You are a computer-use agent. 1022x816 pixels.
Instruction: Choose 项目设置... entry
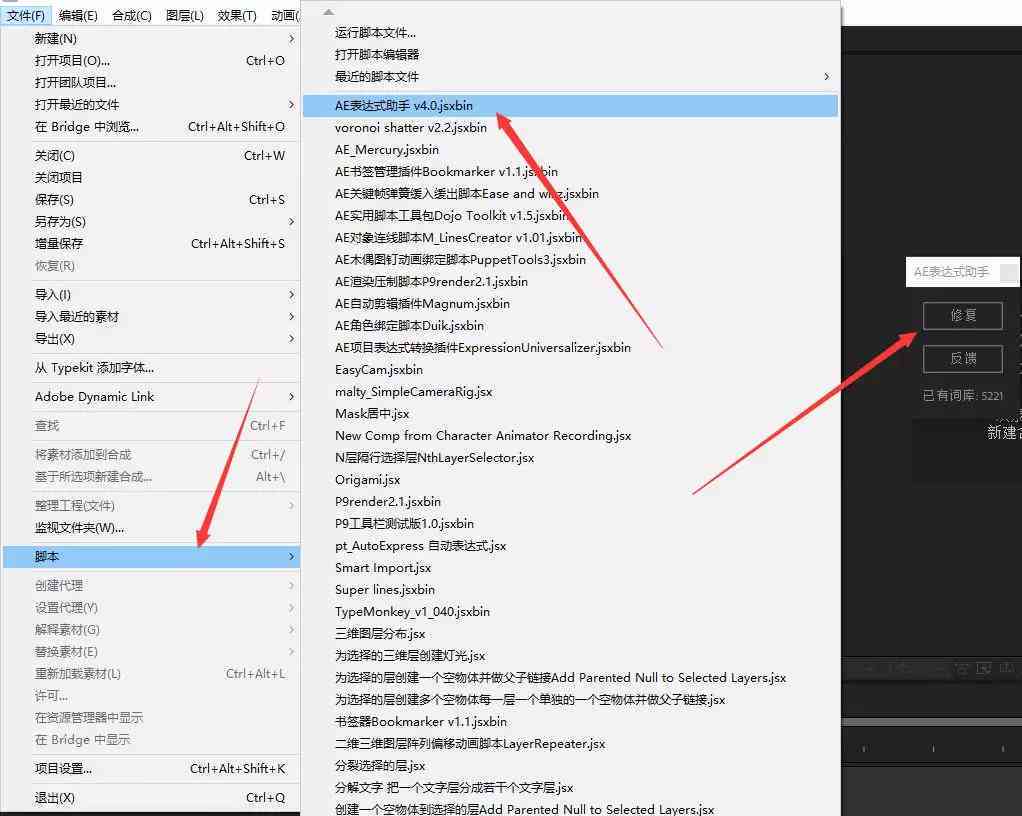tap(151, 768)
